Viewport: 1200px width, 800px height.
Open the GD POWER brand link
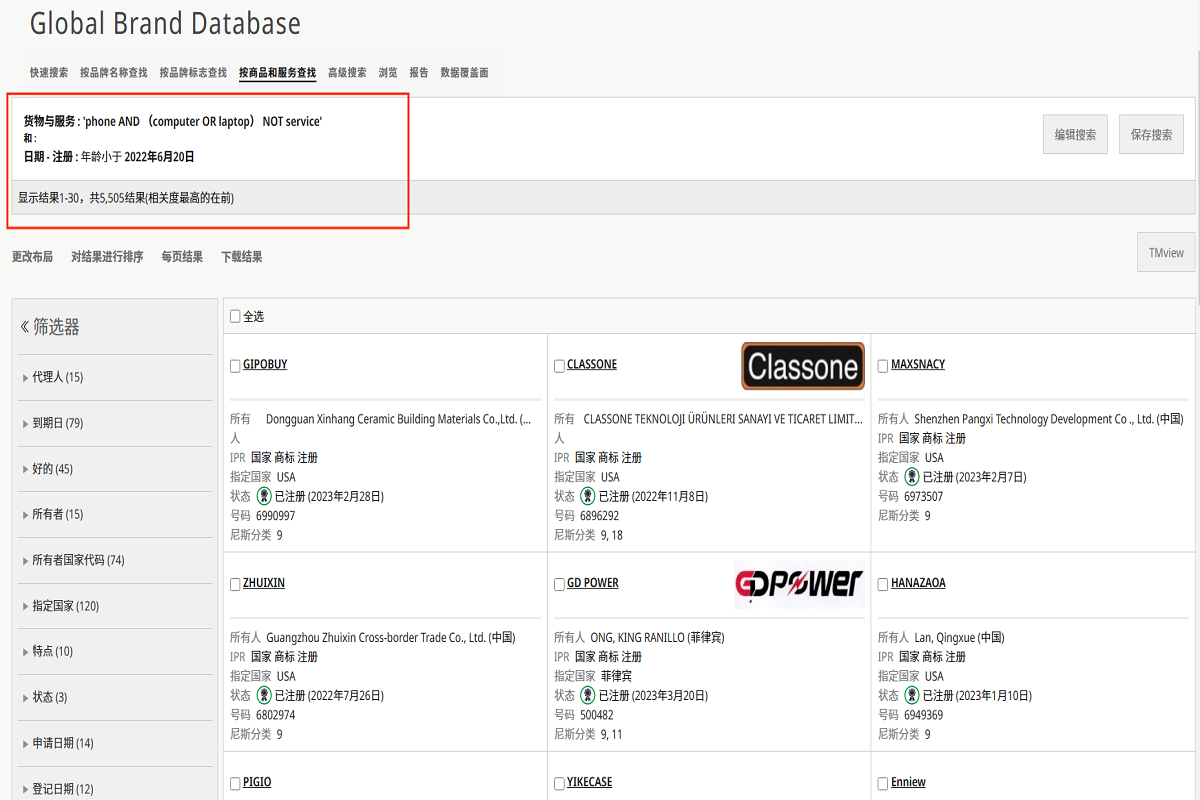593,583
